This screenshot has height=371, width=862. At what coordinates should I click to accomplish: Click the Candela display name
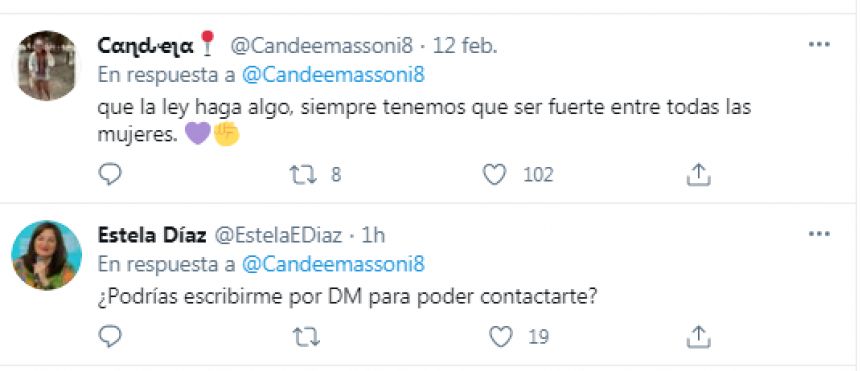coord(146,46)
